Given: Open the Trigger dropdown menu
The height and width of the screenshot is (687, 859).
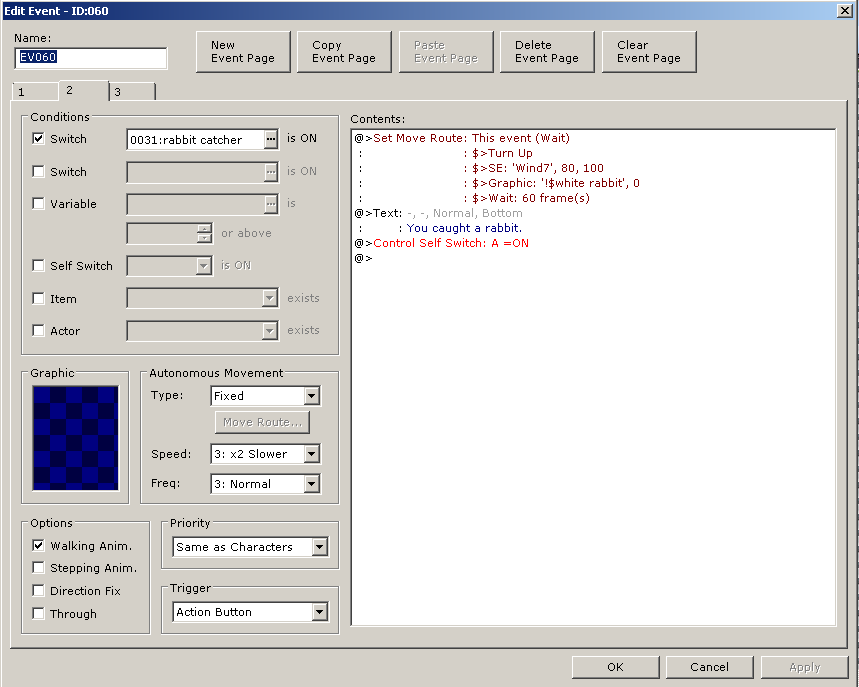Looking at the screenshot, I should coord(319,612).
